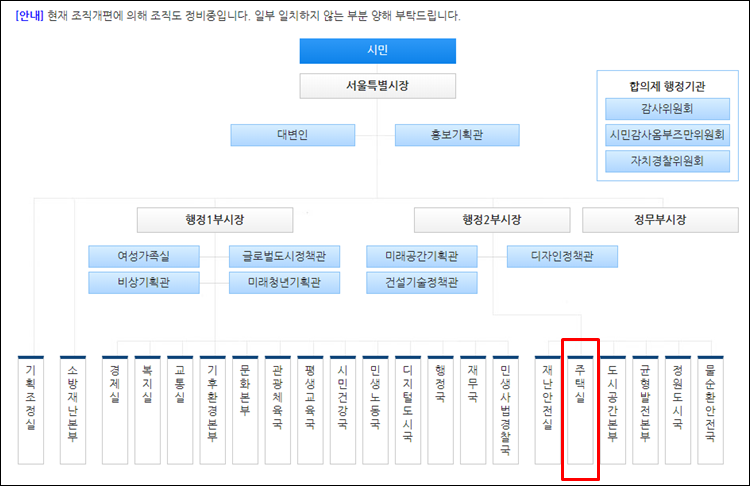Open the 건설기술정책관 box
Viewport: 750px width, 486px height.
point(422,283)
